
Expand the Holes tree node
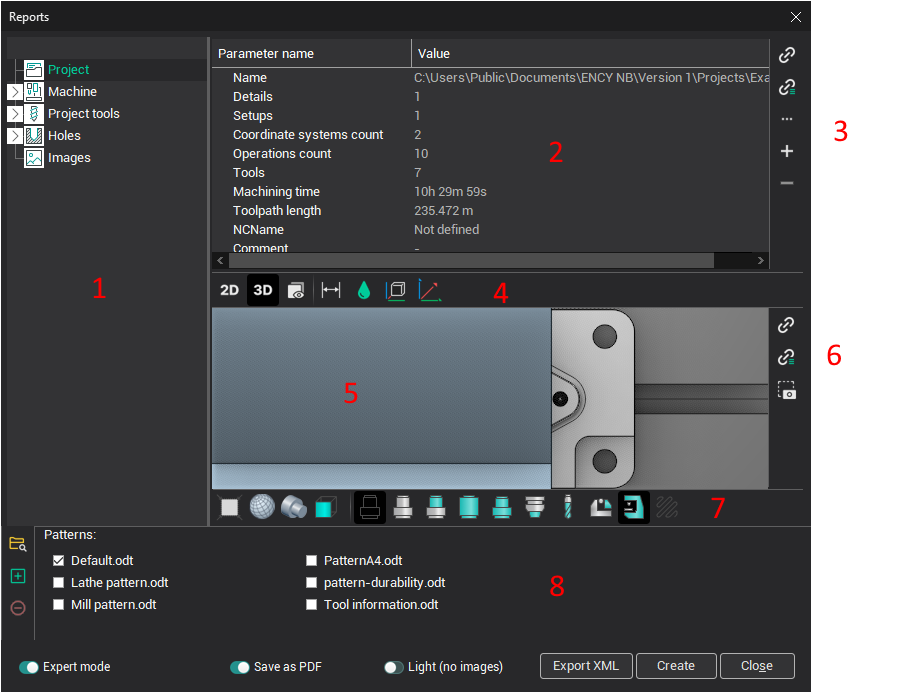(14, 136)
